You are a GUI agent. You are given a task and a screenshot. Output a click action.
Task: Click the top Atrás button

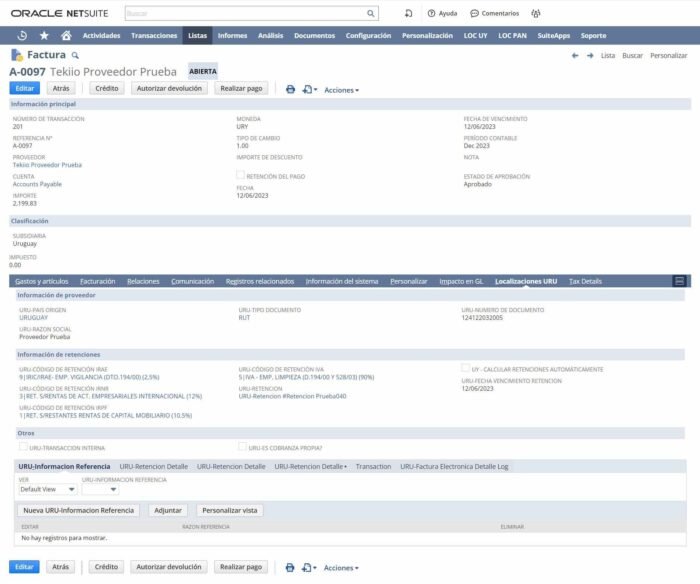61,88
